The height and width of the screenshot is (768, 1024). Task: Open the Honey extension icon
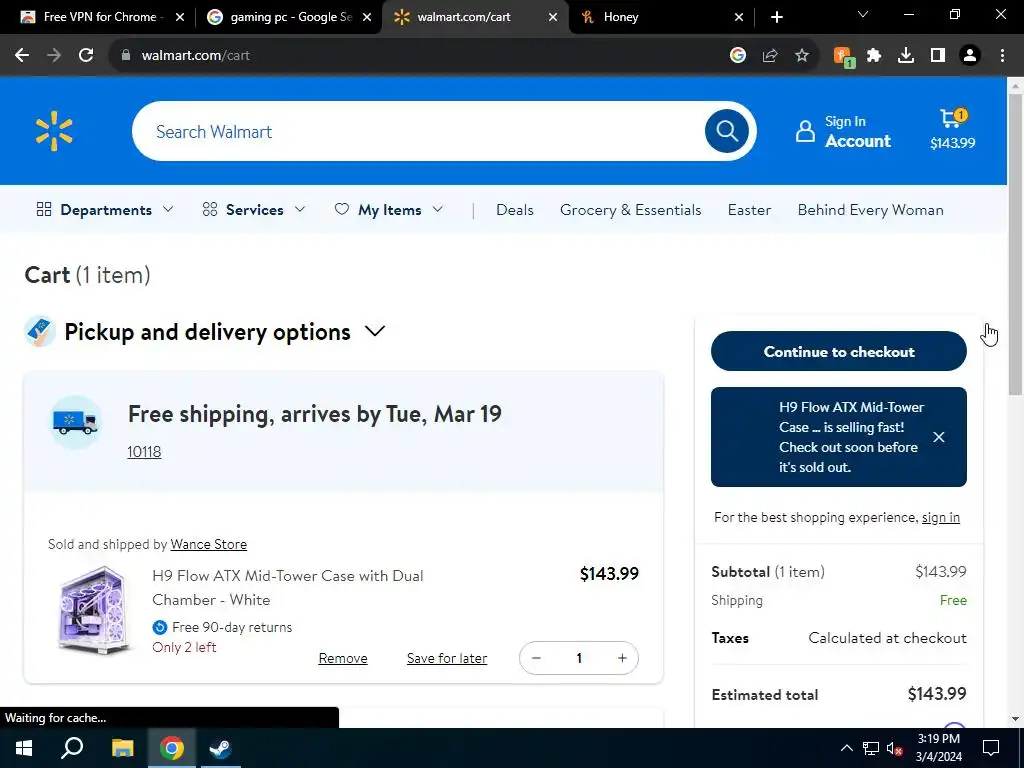coord(843,56)
